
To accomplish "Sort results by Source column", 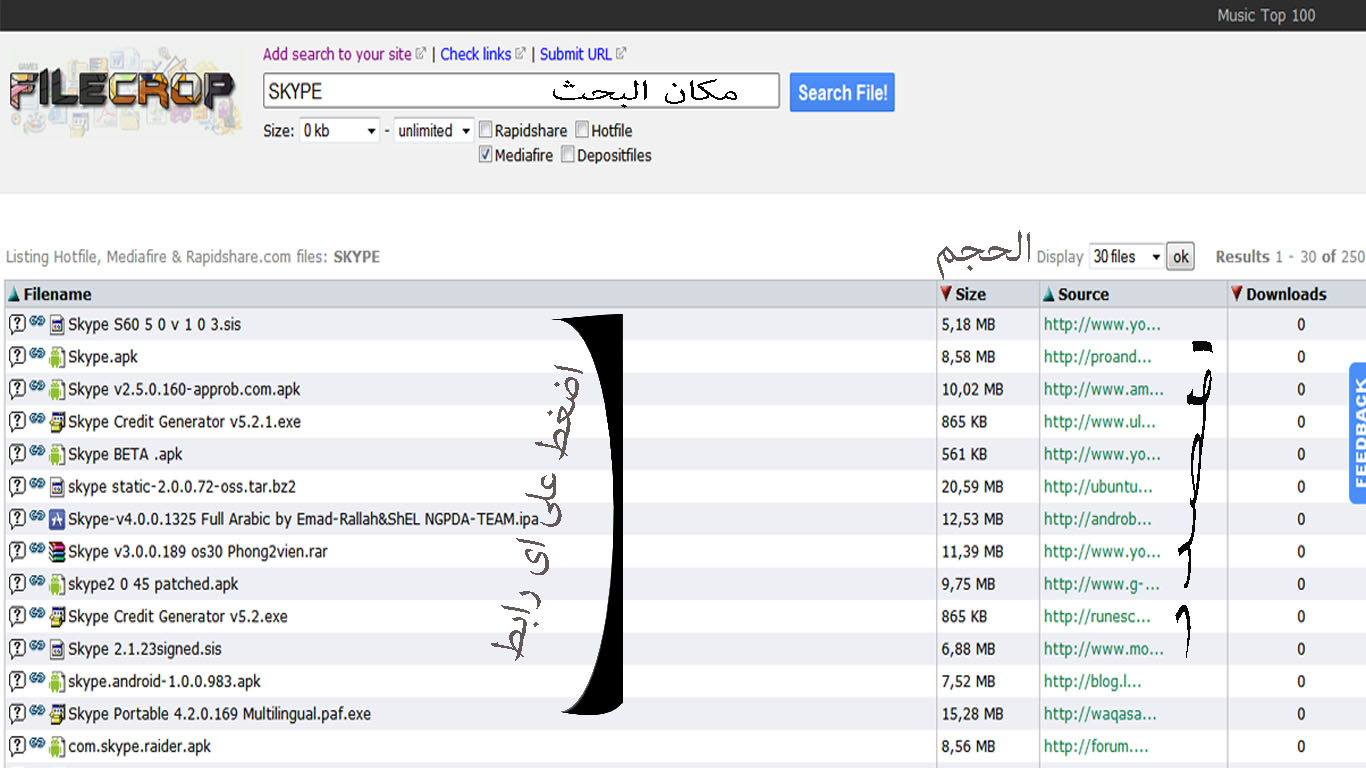I will [x=1075, y=294].
